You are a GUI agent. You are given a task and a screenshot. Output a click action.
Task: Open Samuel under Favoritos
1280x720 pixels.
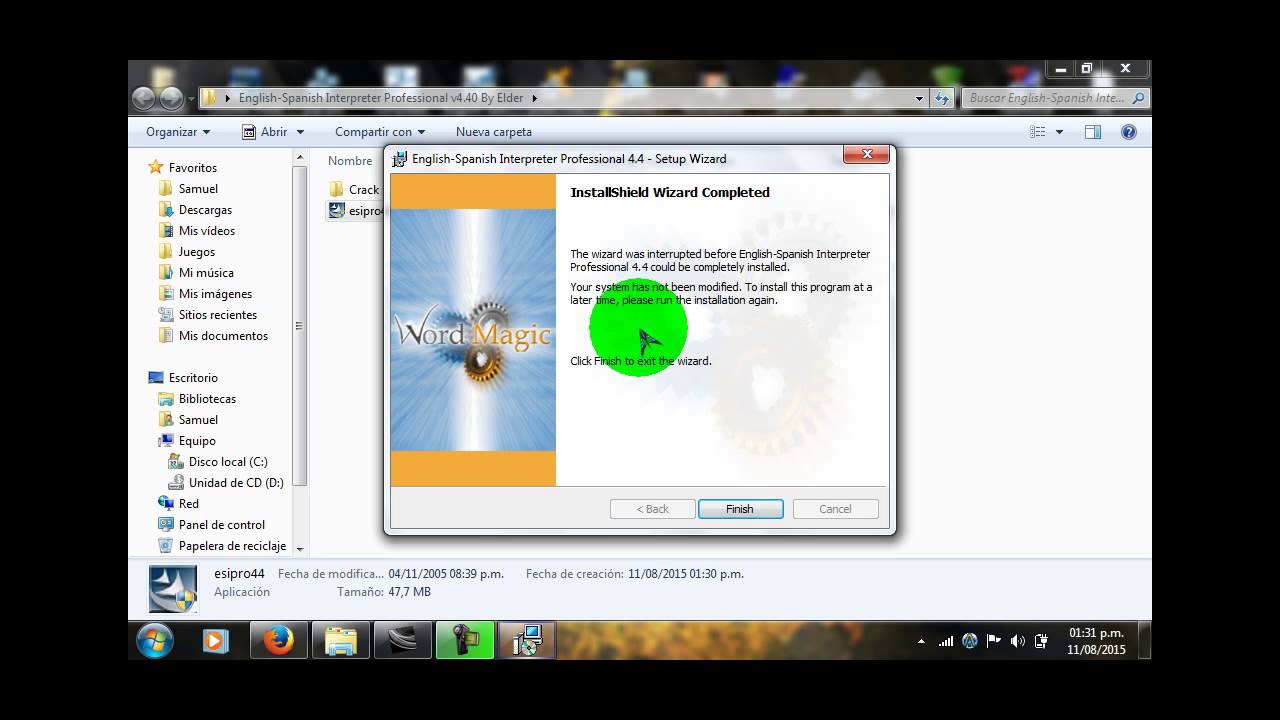[198, 189]
